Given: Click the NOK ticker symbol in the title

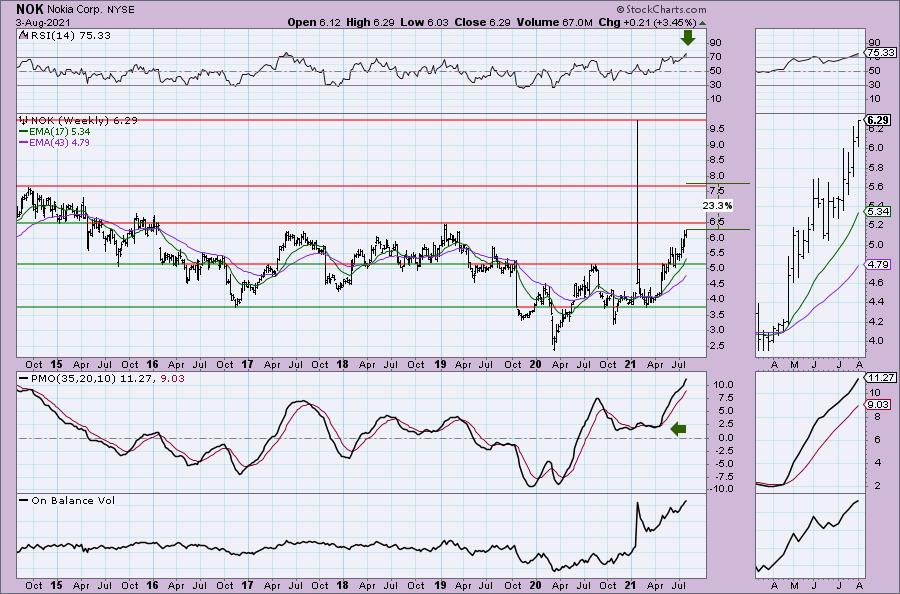Looking at the screenshot, I should [x=28, y=9].
